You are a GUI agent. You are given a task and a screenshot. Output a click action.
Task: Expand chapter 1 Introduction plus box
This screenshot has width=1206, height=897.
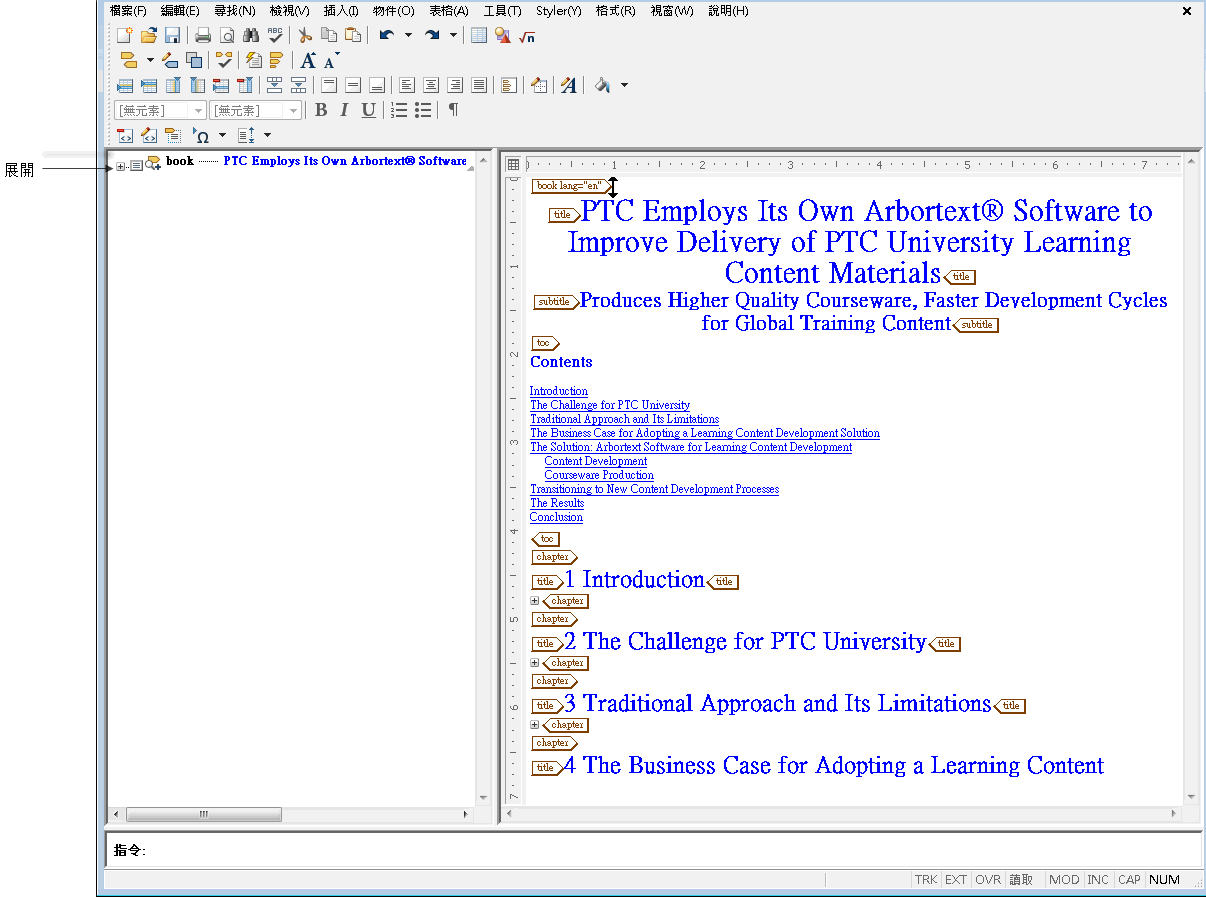534,601
